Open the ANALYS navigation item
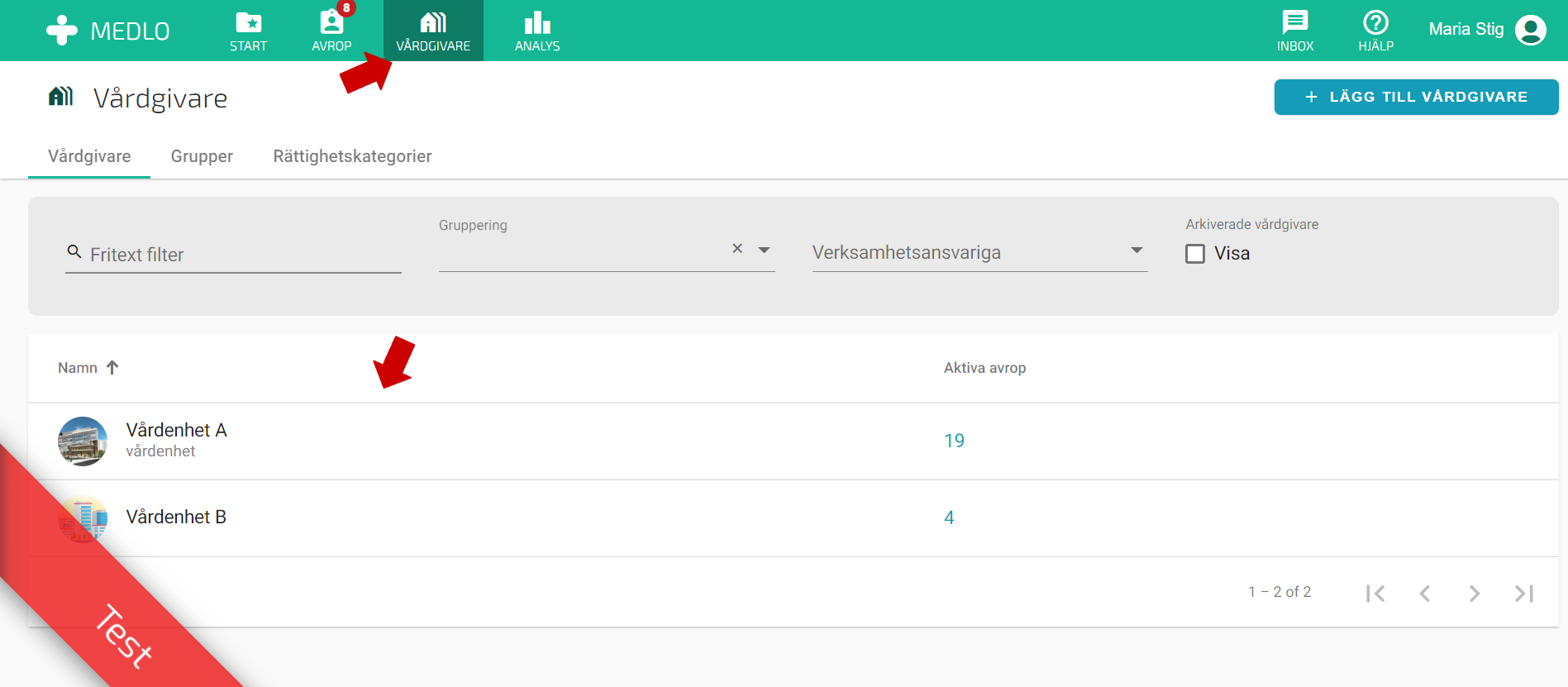 coord(537,31)
